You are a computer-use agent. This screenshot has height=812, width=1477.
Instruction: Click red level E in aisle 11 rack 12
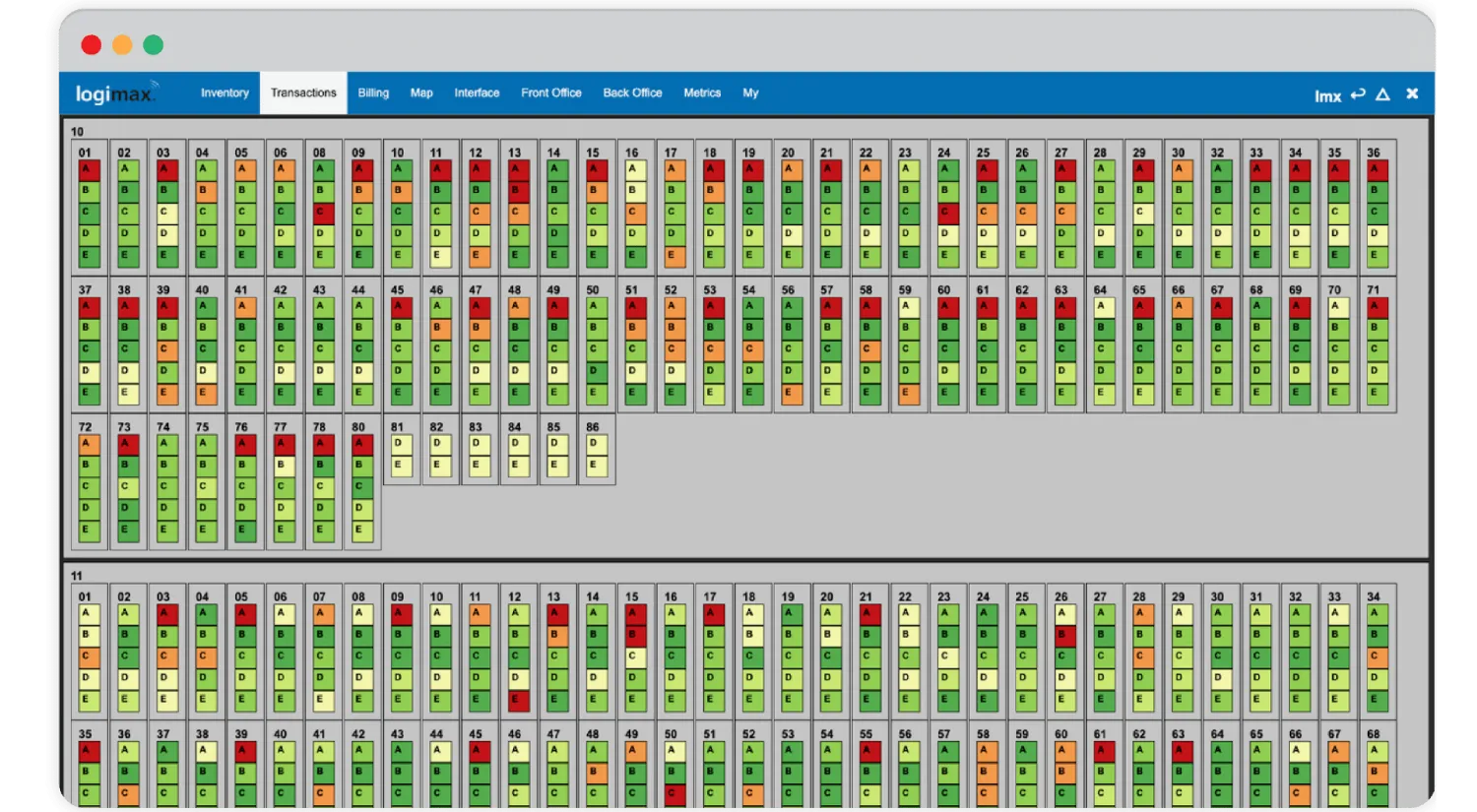pyautogui.click(x=515, y=700)
